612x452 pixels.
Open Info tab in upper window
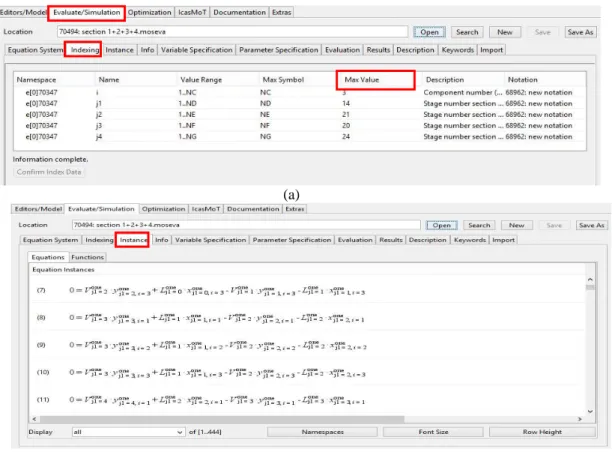point(147,50)
